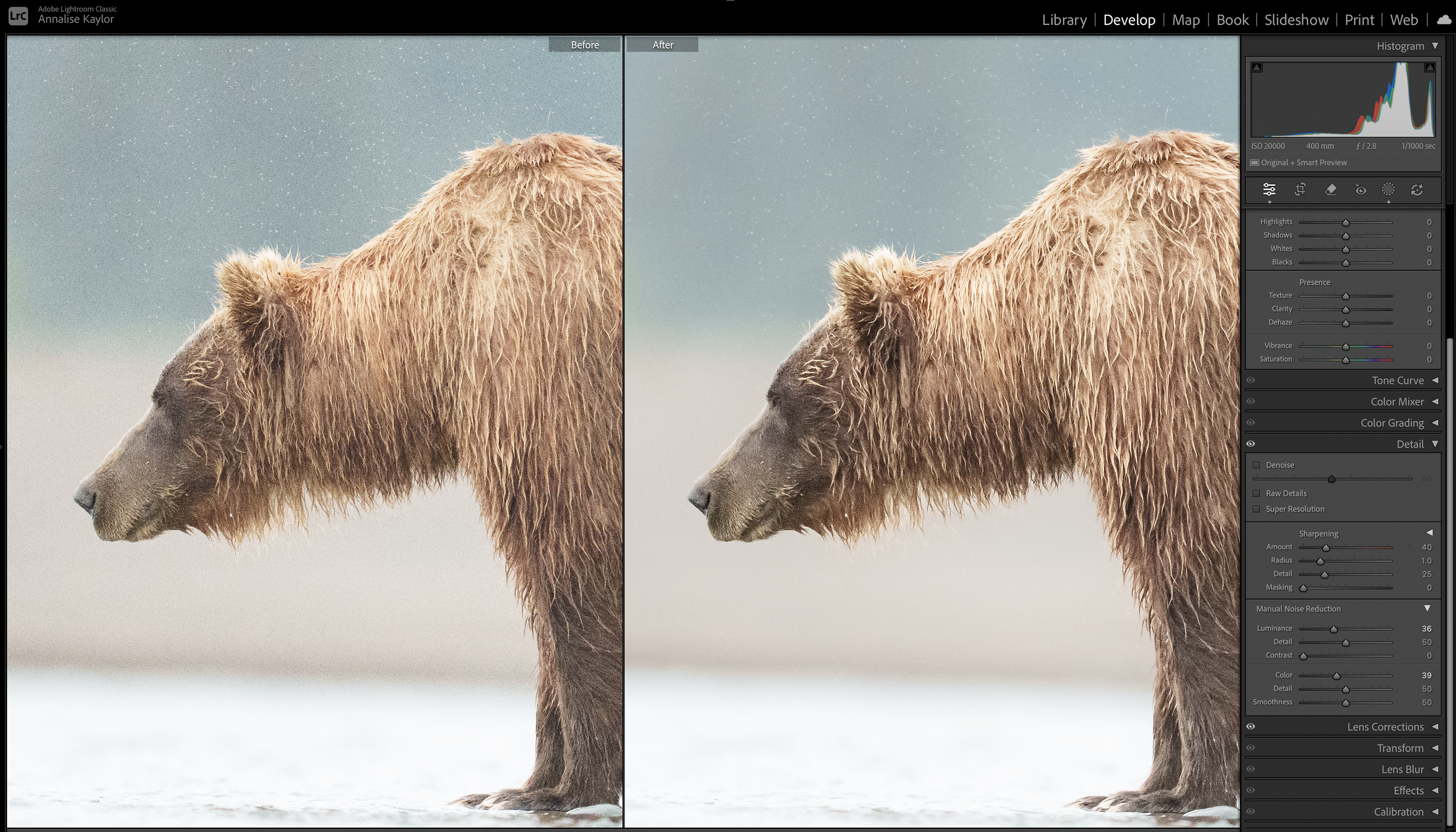This screenshot has height=832, width=1456.
Task: Click the Lightroom Classic LrC logo
Action: click(19, 14)
